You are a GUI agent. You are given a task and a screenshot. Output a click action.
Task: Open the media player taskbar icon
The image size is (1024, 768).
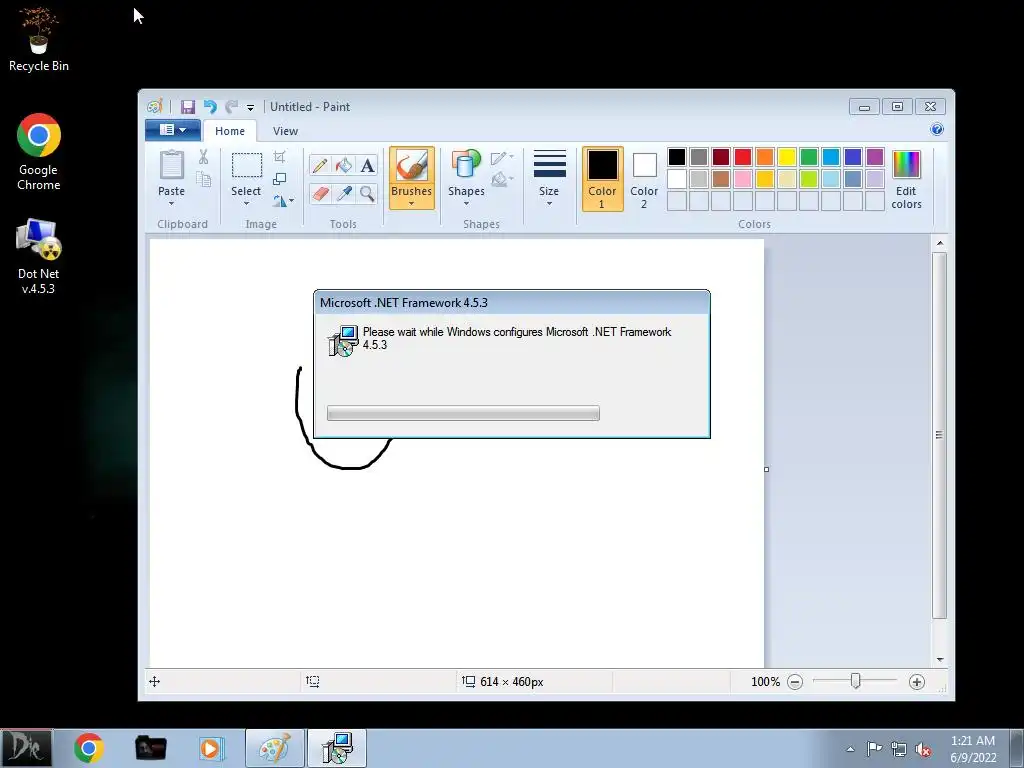(211, 748)
